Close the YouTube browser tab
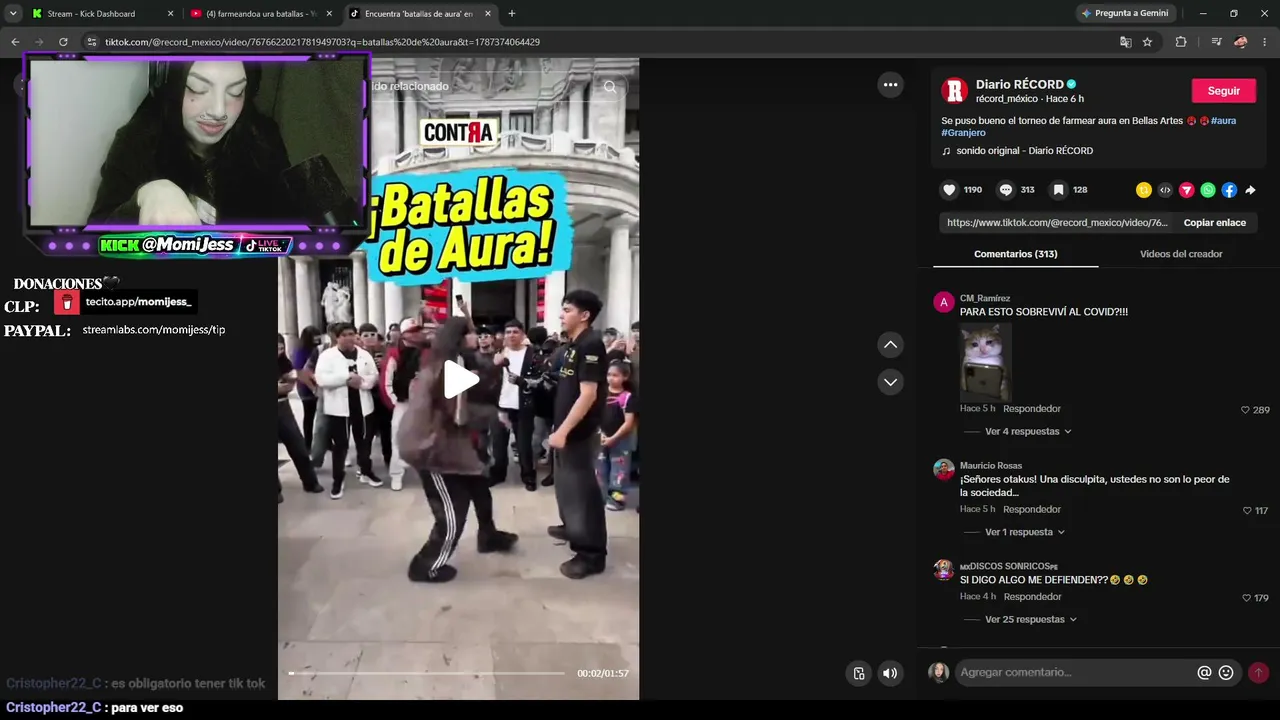 [x=329, y=14]
